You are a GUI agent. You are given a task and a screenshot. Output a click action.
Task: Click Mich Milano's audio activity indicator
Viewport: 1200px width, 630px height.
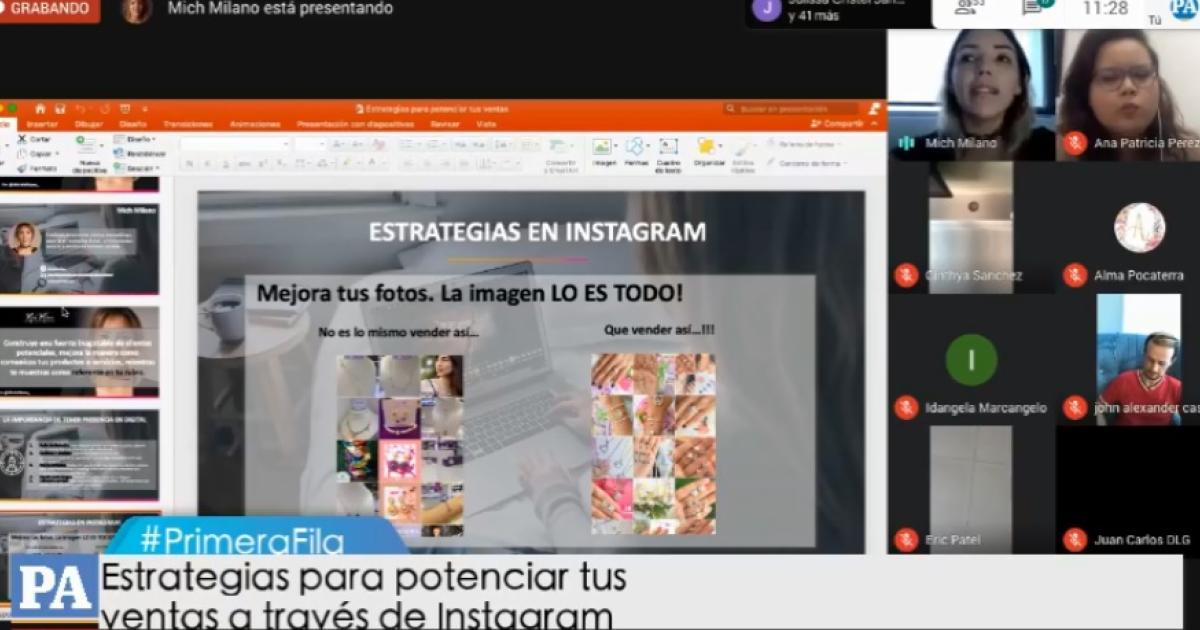click(x=907, y=143)
